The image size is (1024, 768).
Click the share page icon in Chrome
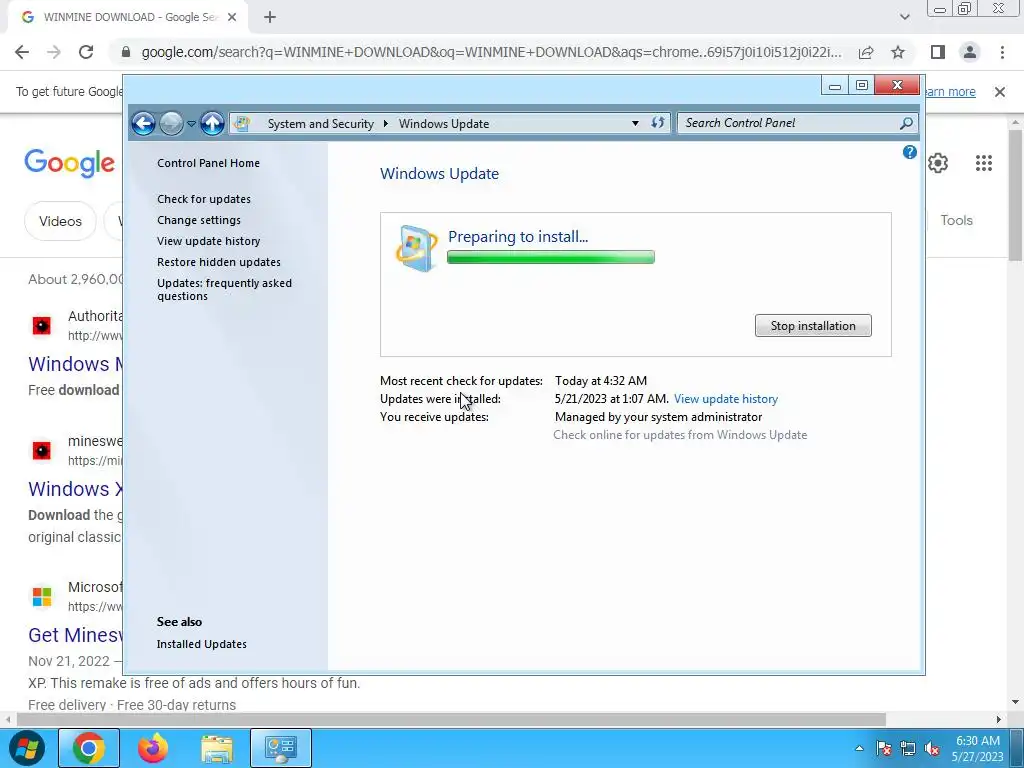(x=866, y=52)
